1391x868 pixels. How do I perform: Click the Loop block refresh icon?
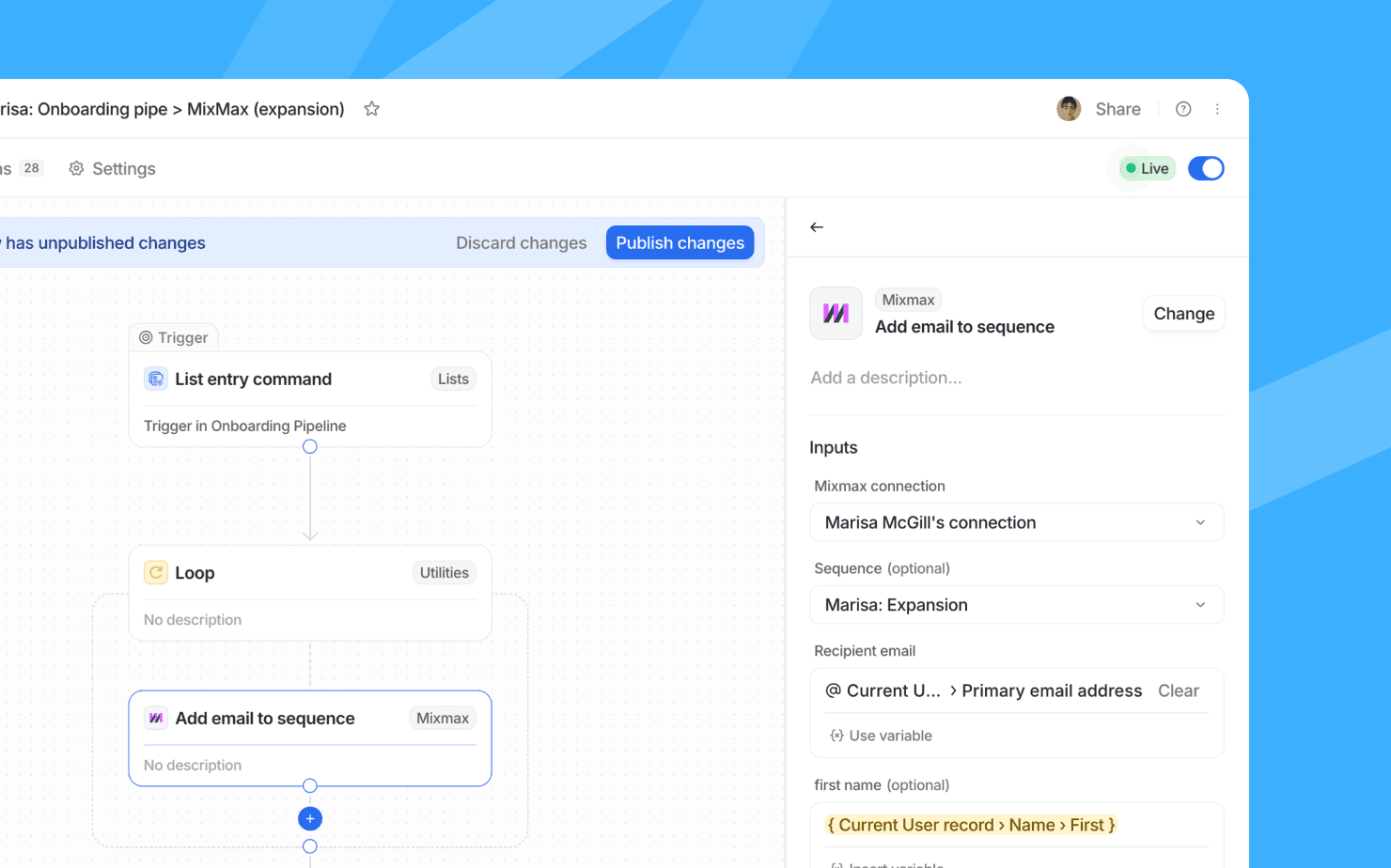[156, 573]
